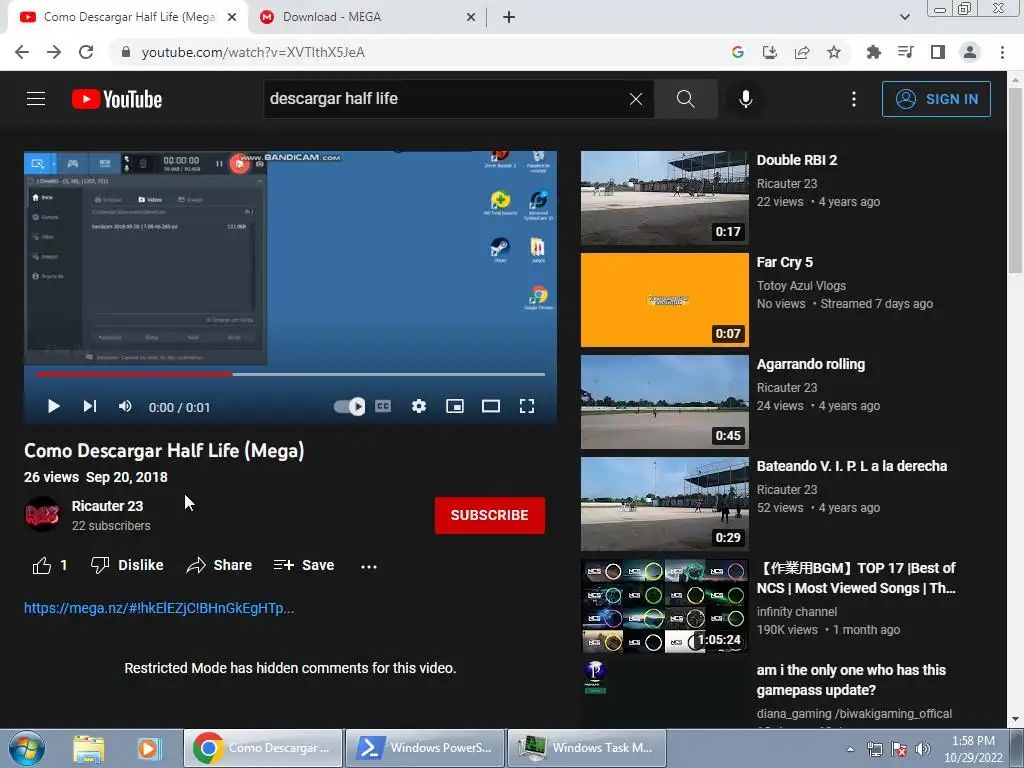The image size is (1024, 768).
Task: Open more actions ellipsis under video
Action: (x=369, y=566)
